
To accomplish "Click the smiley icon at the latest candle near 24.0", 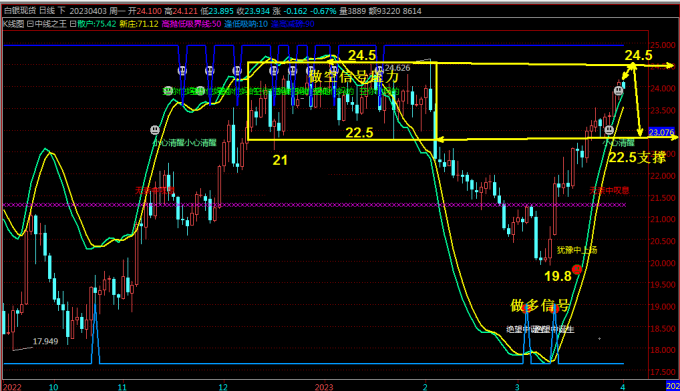I will [x=618, y=91].
